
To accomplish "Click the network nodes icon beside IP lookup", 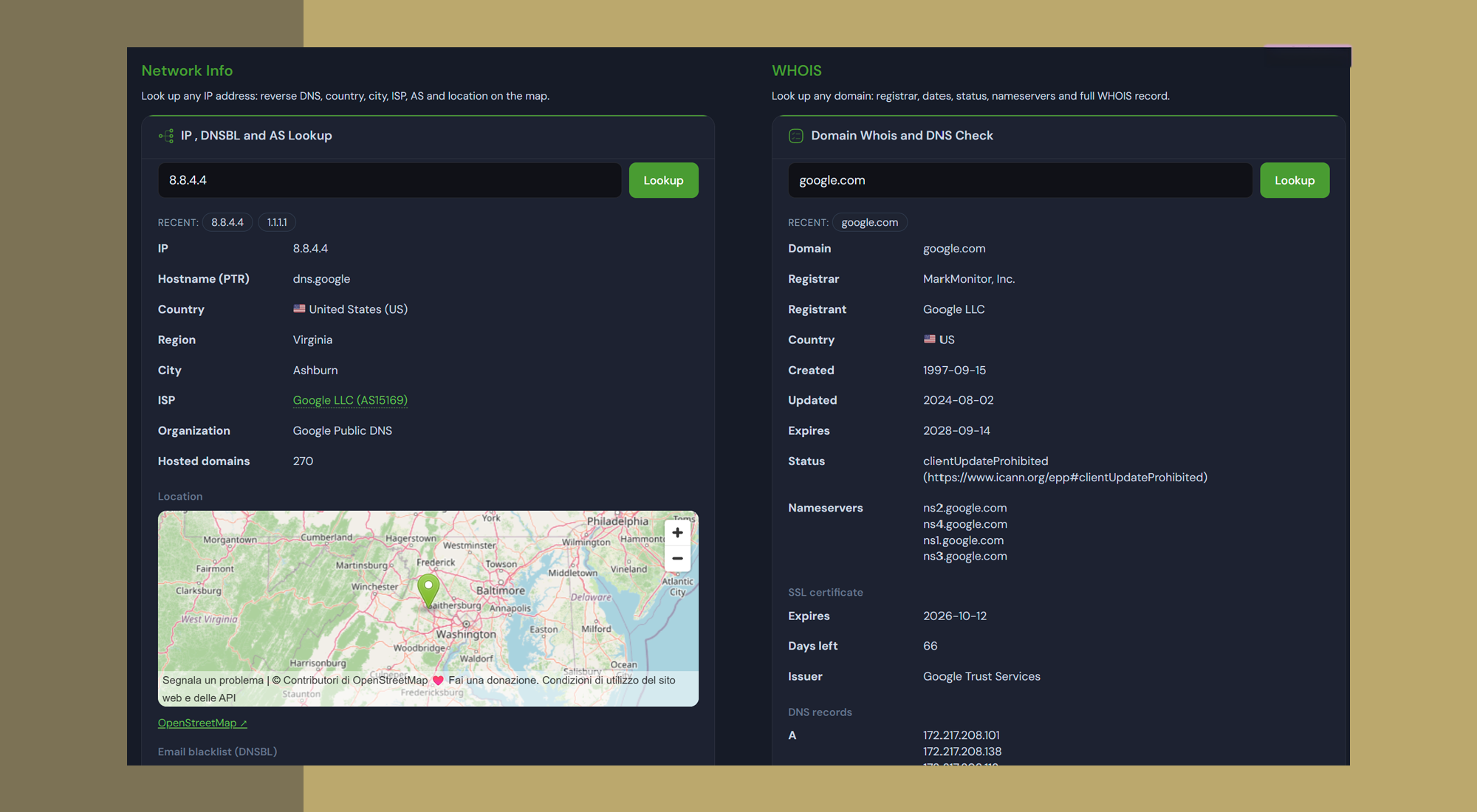I will [166, 136].
